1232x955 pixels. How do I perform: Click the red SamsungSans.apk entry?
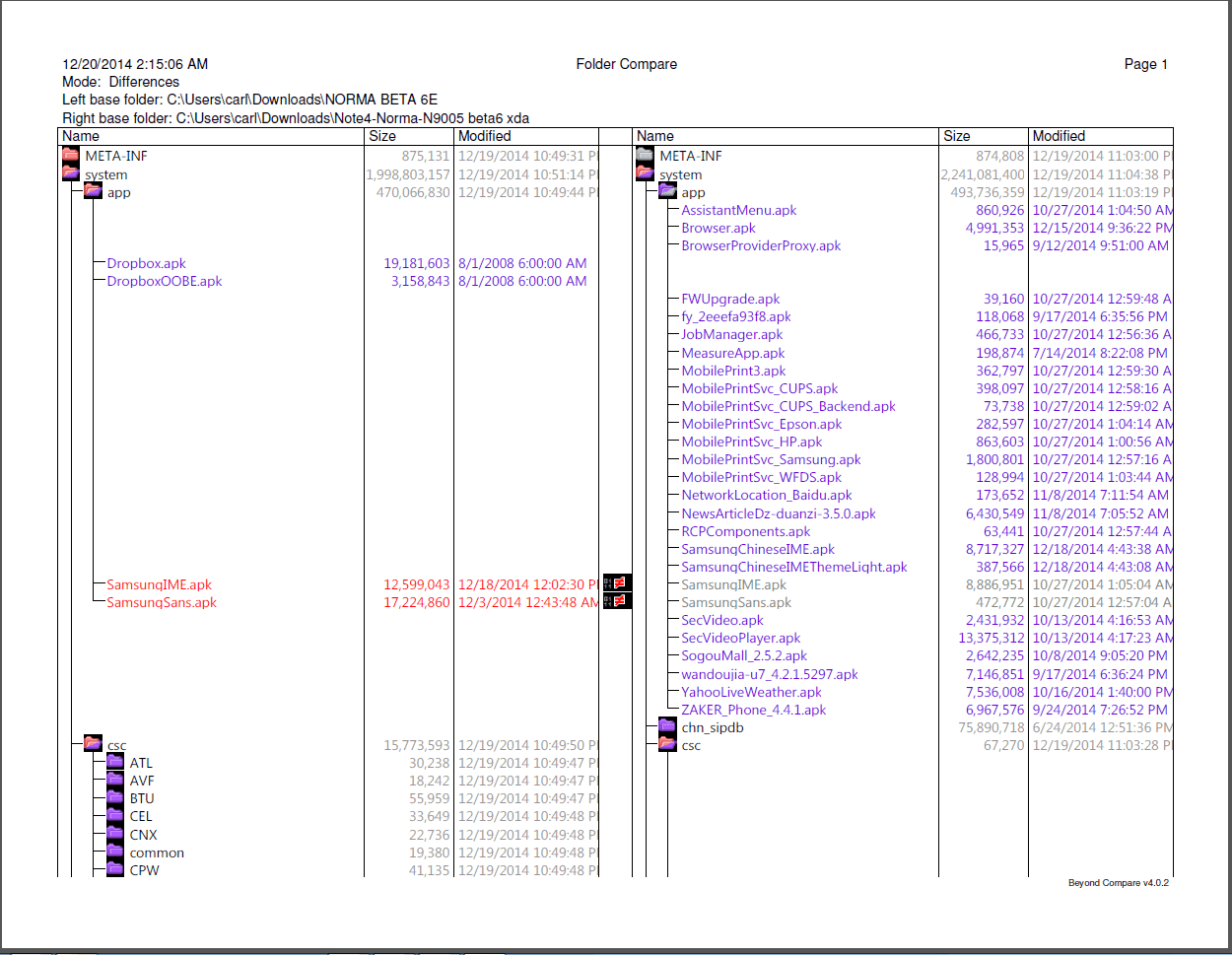tap(162, 602)
